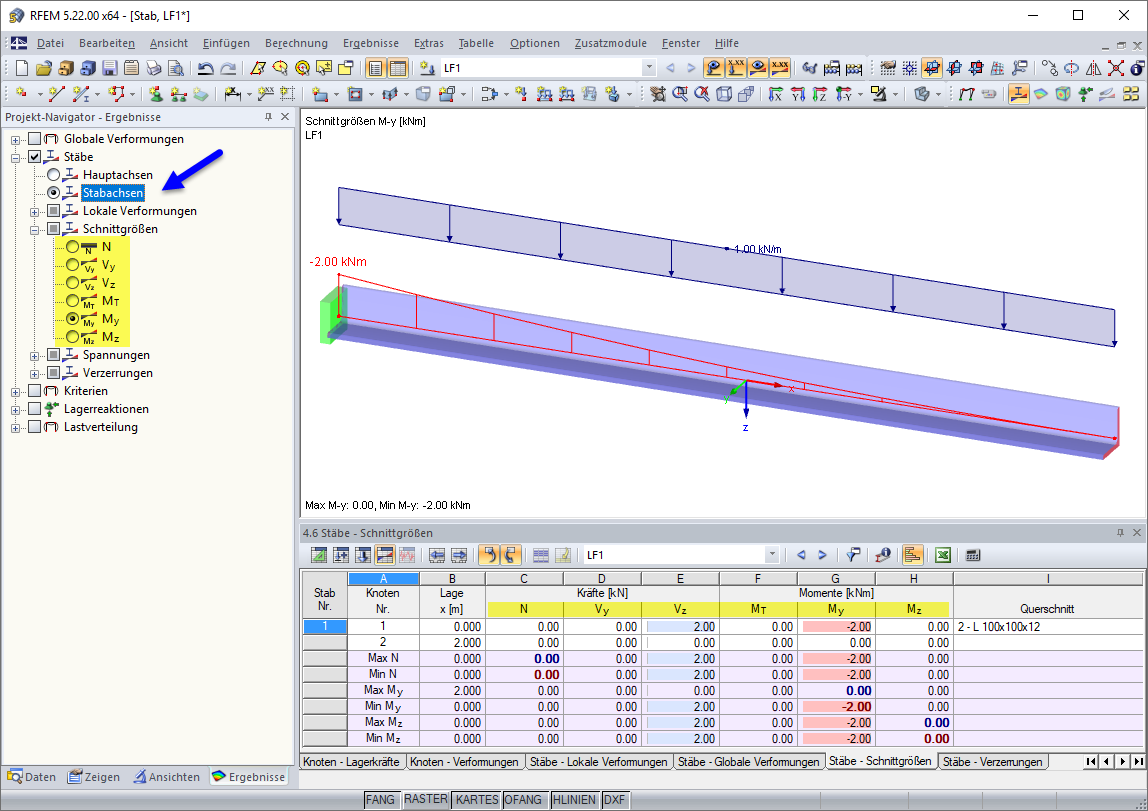Open the Datei menu

(x=51, y=43)
